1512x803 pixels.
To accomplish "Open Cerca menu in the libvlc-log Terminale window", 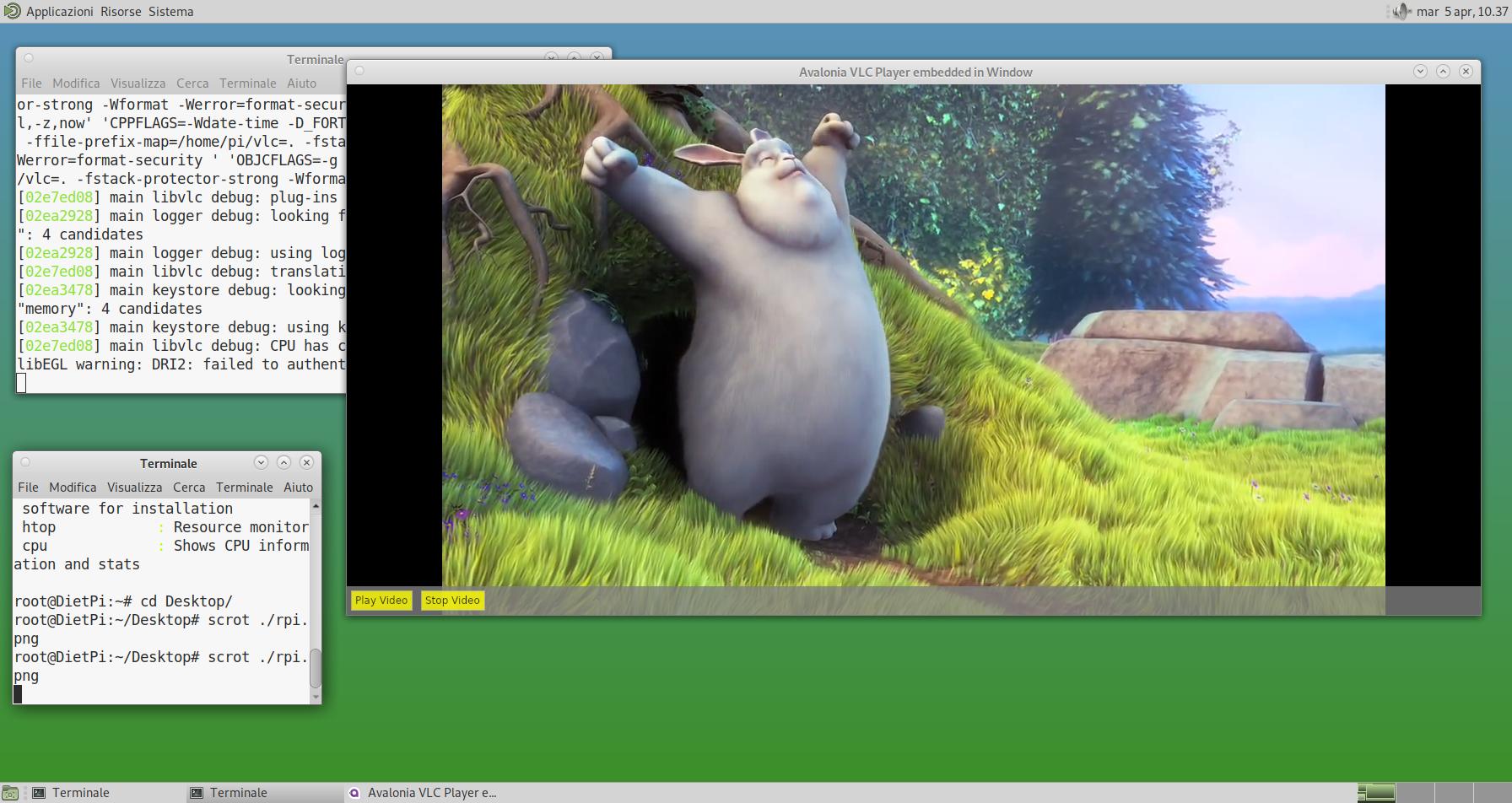I will [x=192, y=83].
